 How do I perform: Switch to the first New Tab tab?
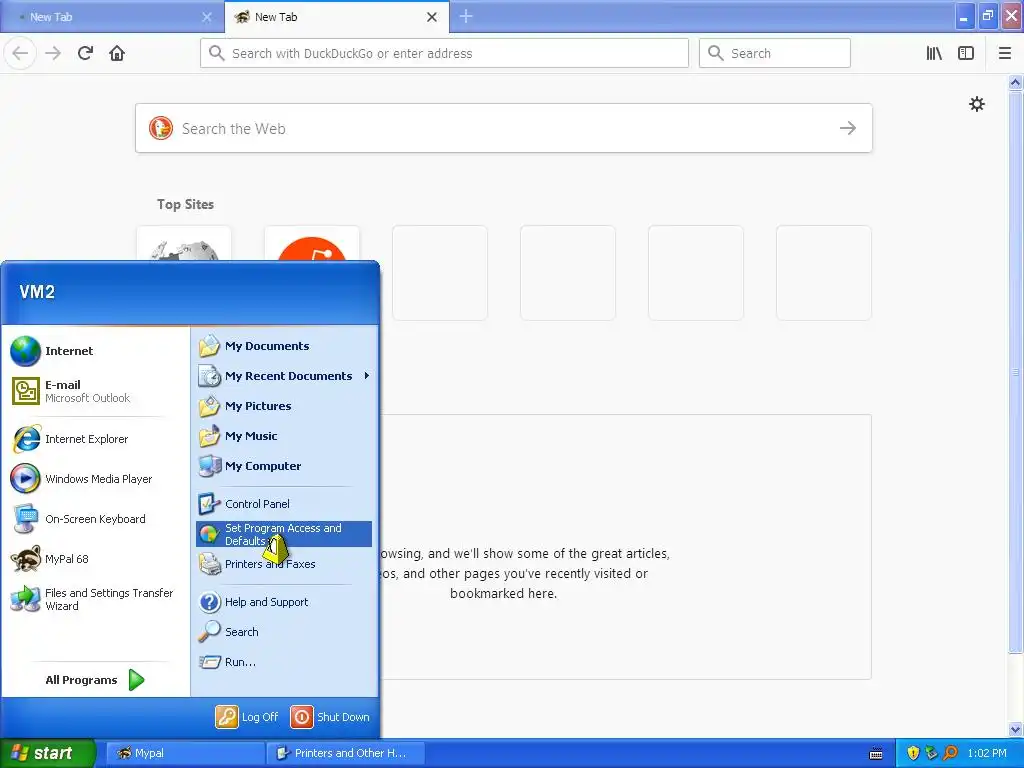click(112, 17)
